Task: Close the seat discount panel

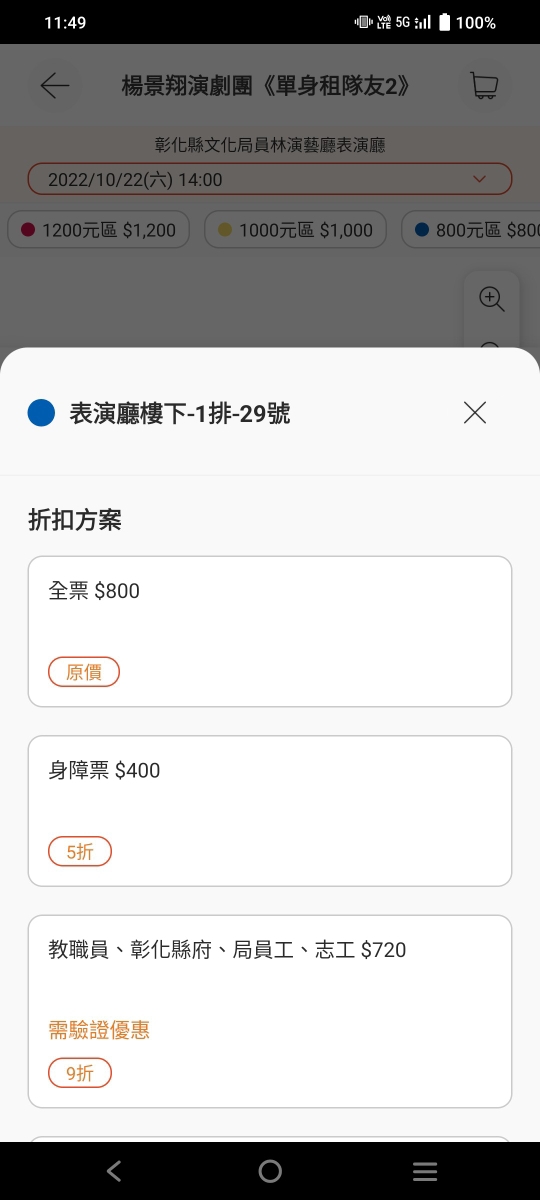Action: (475, 412)
